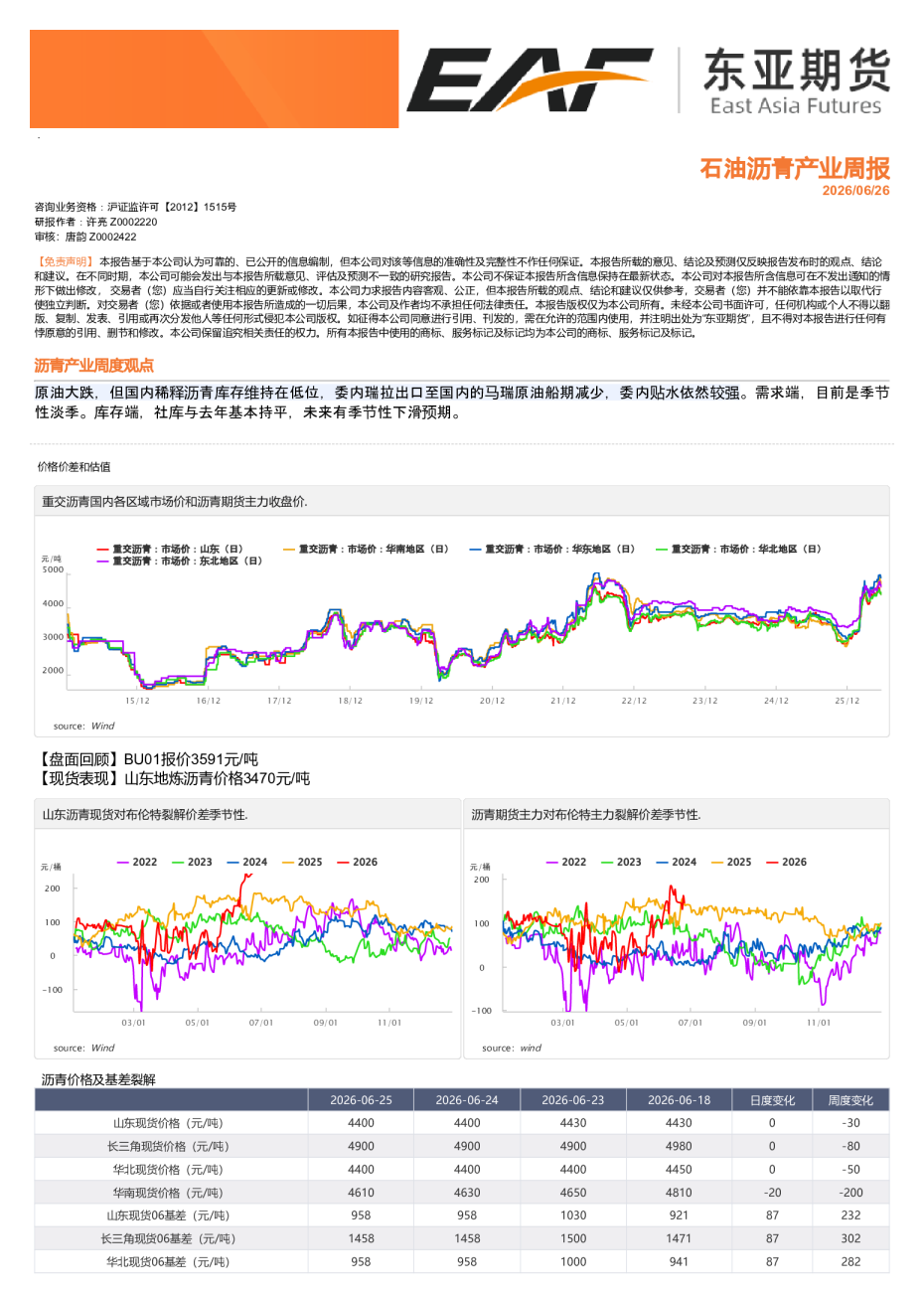Click the 日度变化 column header
The image size is (924, 1295).
tap(772, 1100)
